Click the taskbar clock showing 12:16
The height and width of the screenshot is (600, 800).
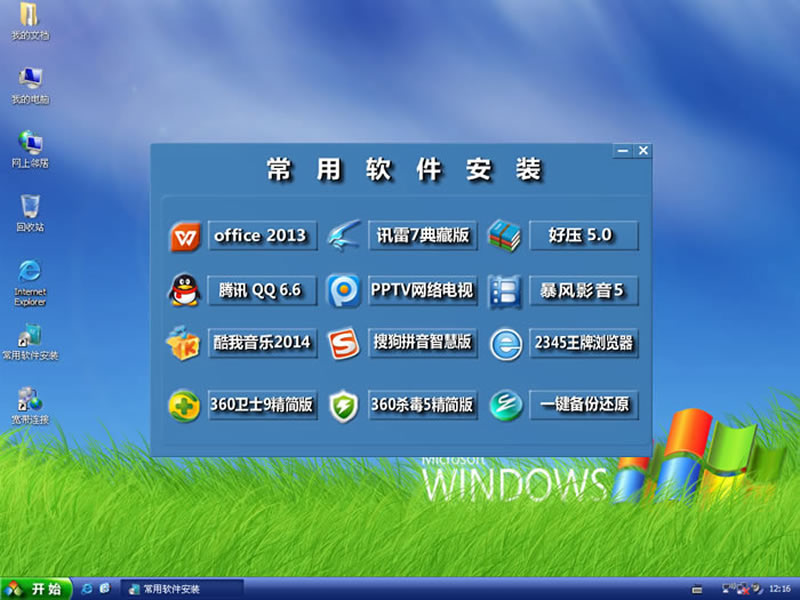780,589
